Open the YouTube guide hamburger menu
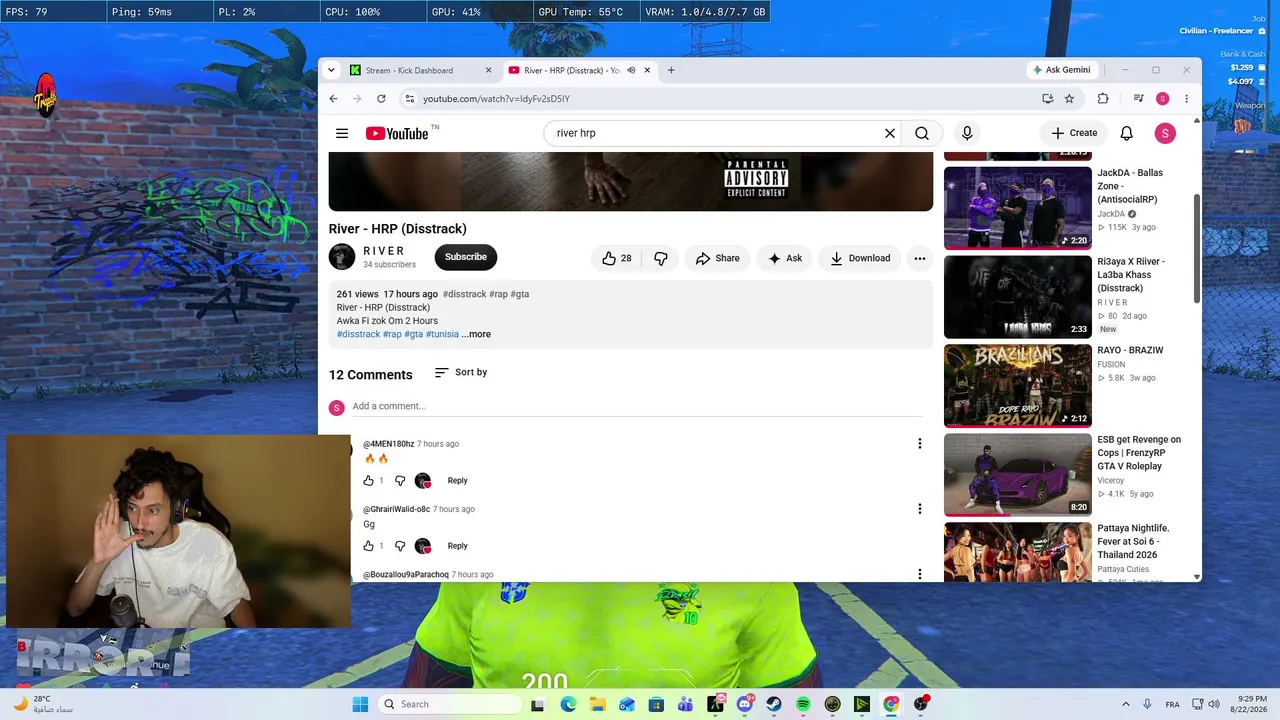This screenshot has height=720, width=1280. coord(342,133)
